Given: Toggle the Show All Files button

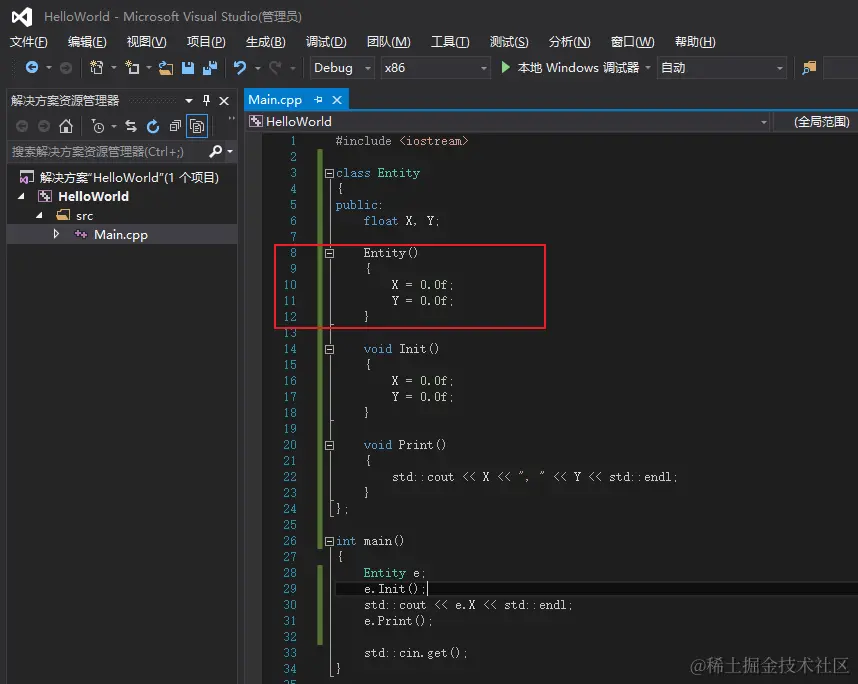Looking at the screenshot, I should (197, 126).
